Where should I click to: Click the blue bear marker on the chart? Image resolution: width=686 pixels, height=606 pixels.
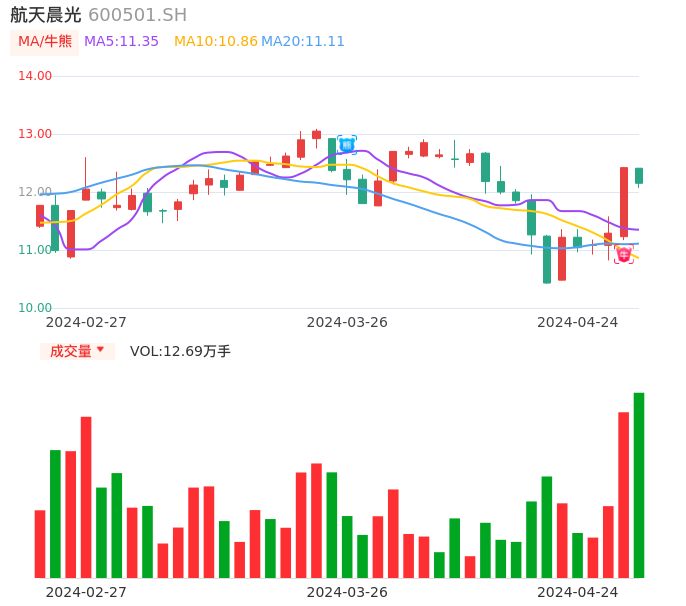[347, 145]
